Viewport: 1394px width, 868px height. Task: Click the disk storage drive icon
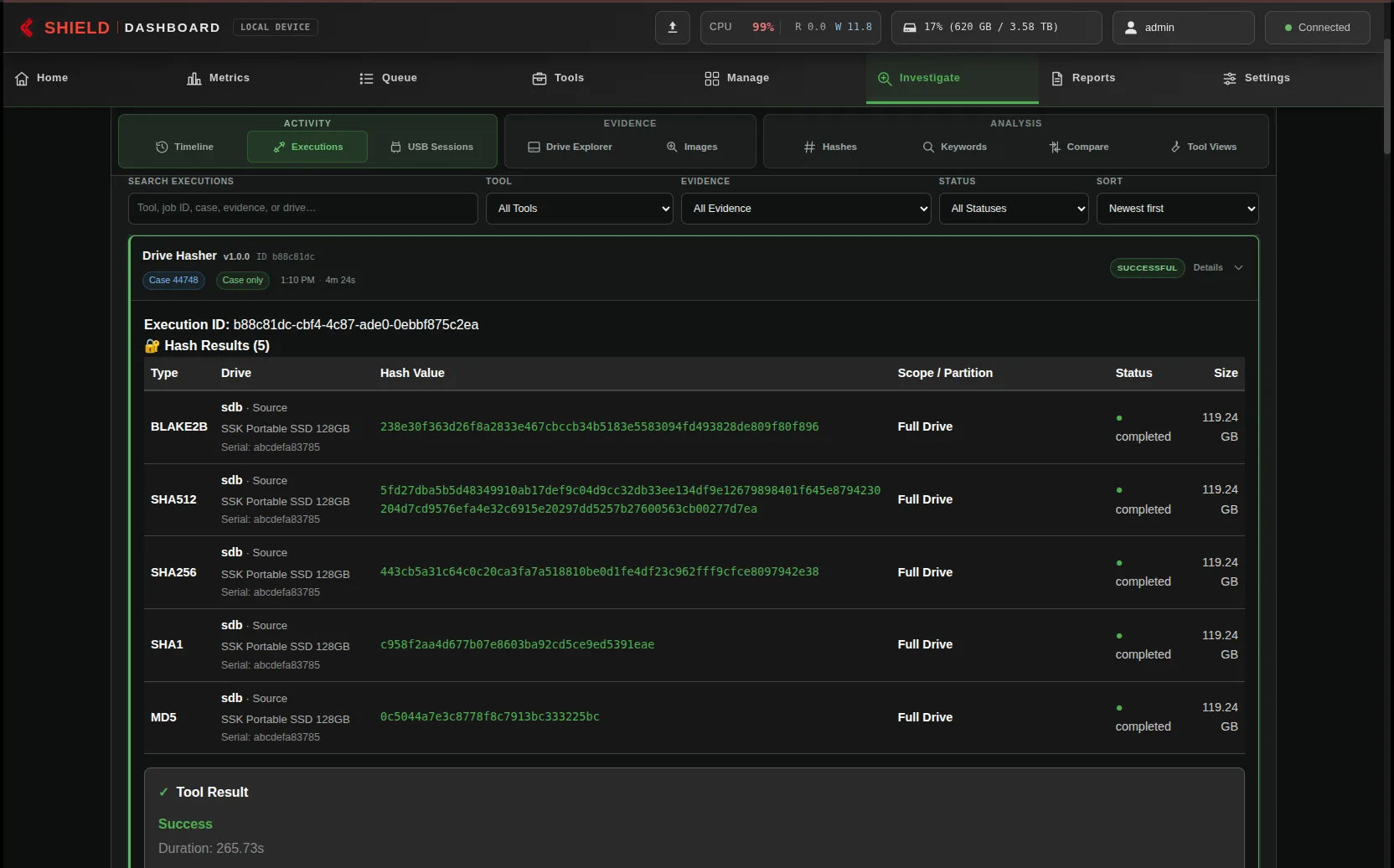(x=909, y=28)
